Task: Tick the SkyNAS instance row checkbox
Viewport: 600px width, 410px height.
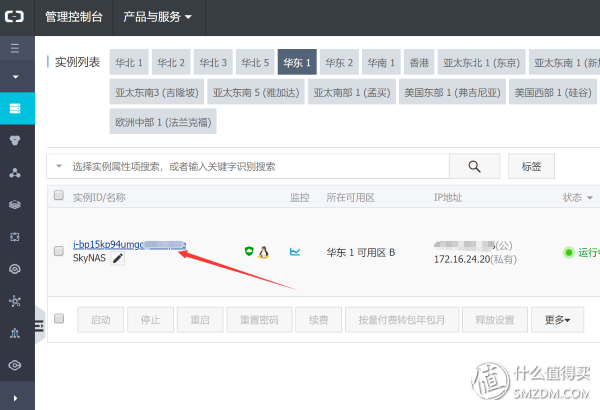Action: click(59, 251)
